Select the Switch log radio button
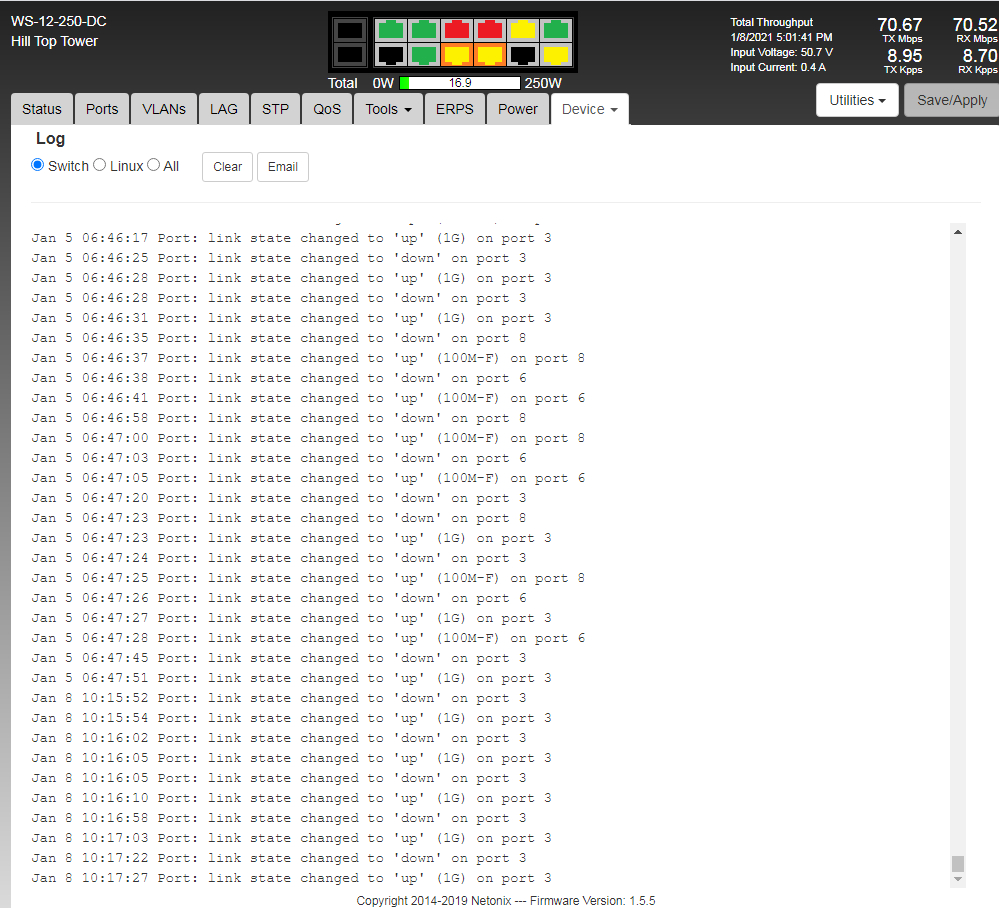Viewport: 999px width, 908px height. tap(38, 165)
